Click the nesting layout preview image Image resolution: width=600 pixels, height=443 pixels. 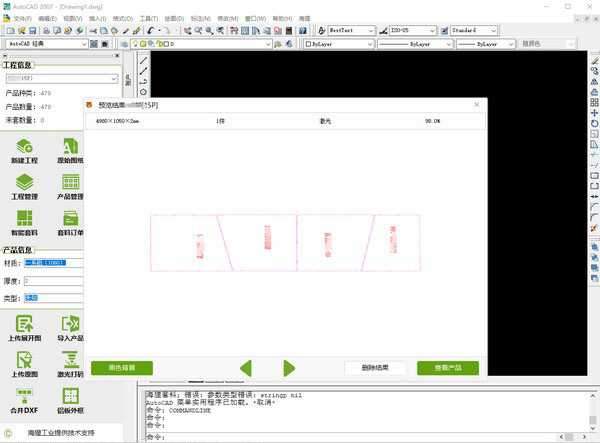[x=284, y=242]
